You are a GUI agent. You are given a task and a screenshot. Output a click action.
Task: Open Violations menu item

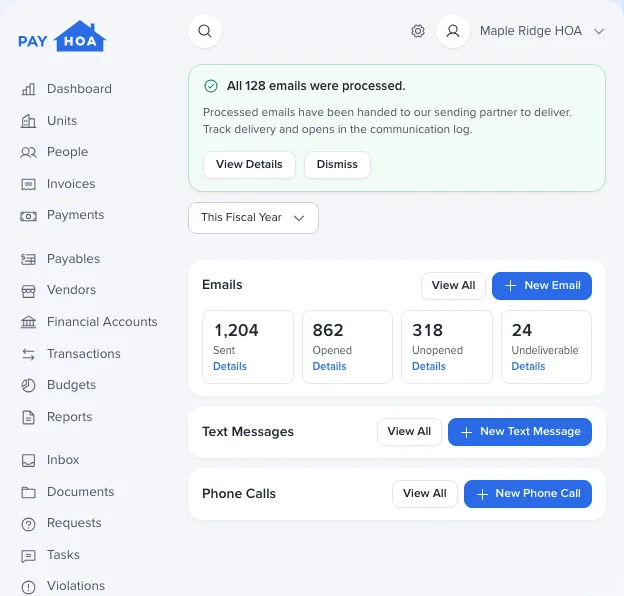point(76,586)
